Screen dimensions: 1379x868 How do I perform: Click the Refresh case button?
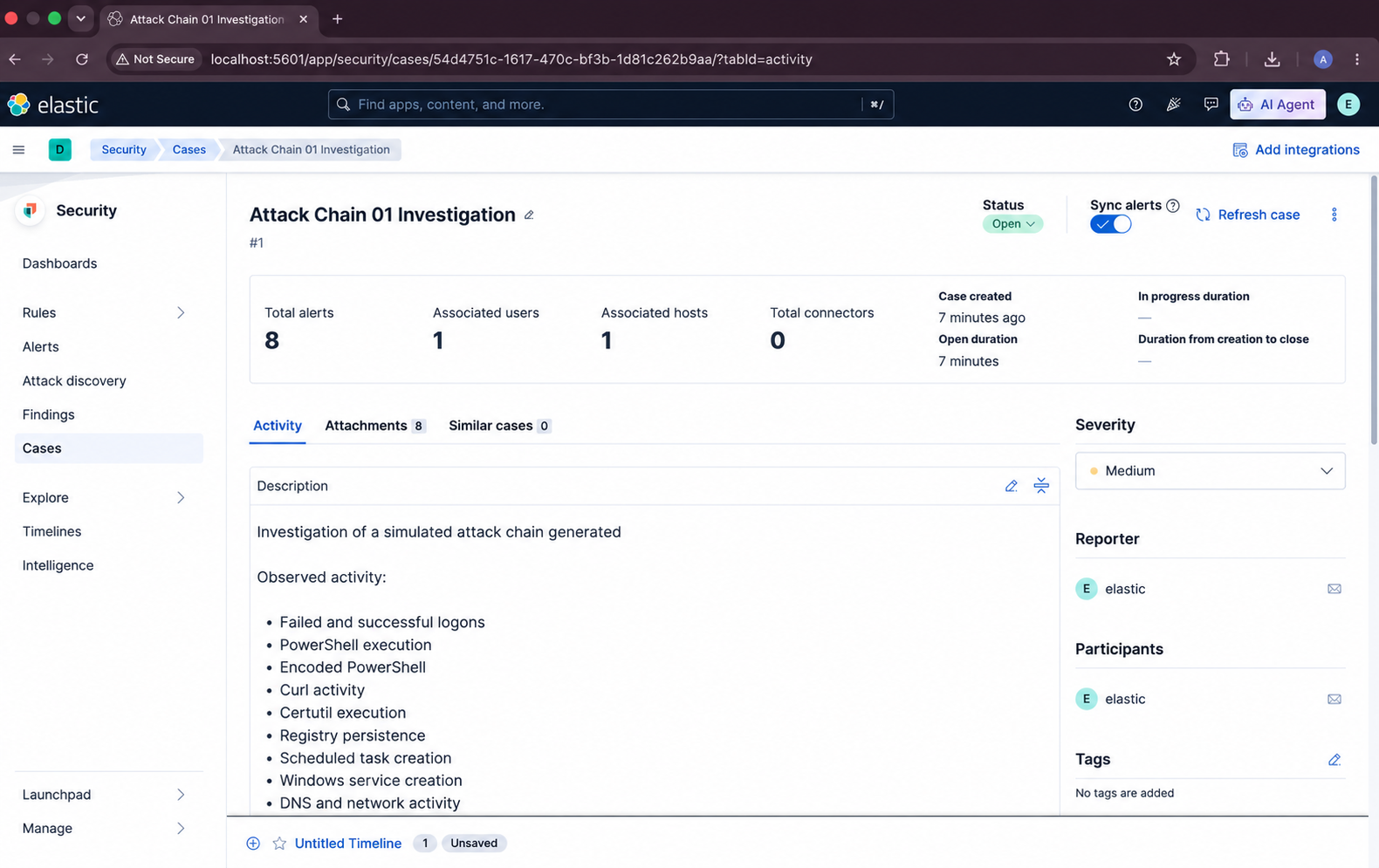(1247, 215)
